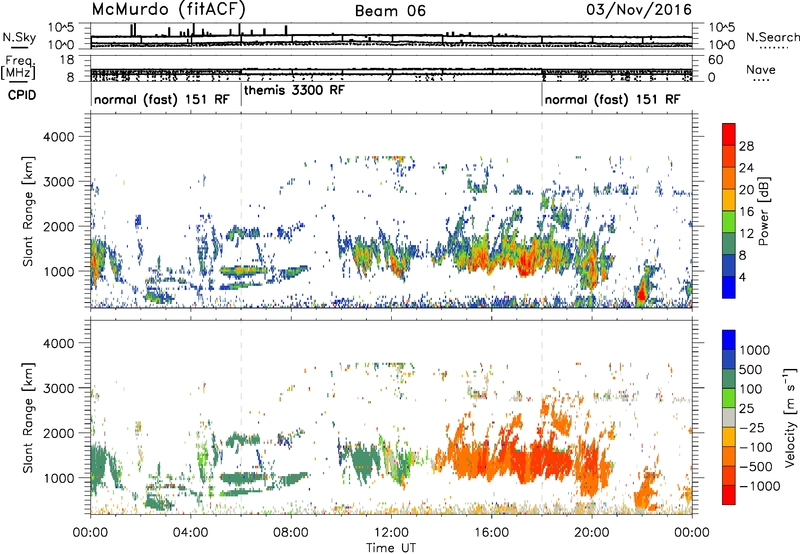Screen dimensions: 800x554
Task: Click the last normal (fast) 151 RF label
Action: click(x=612, y=99)
